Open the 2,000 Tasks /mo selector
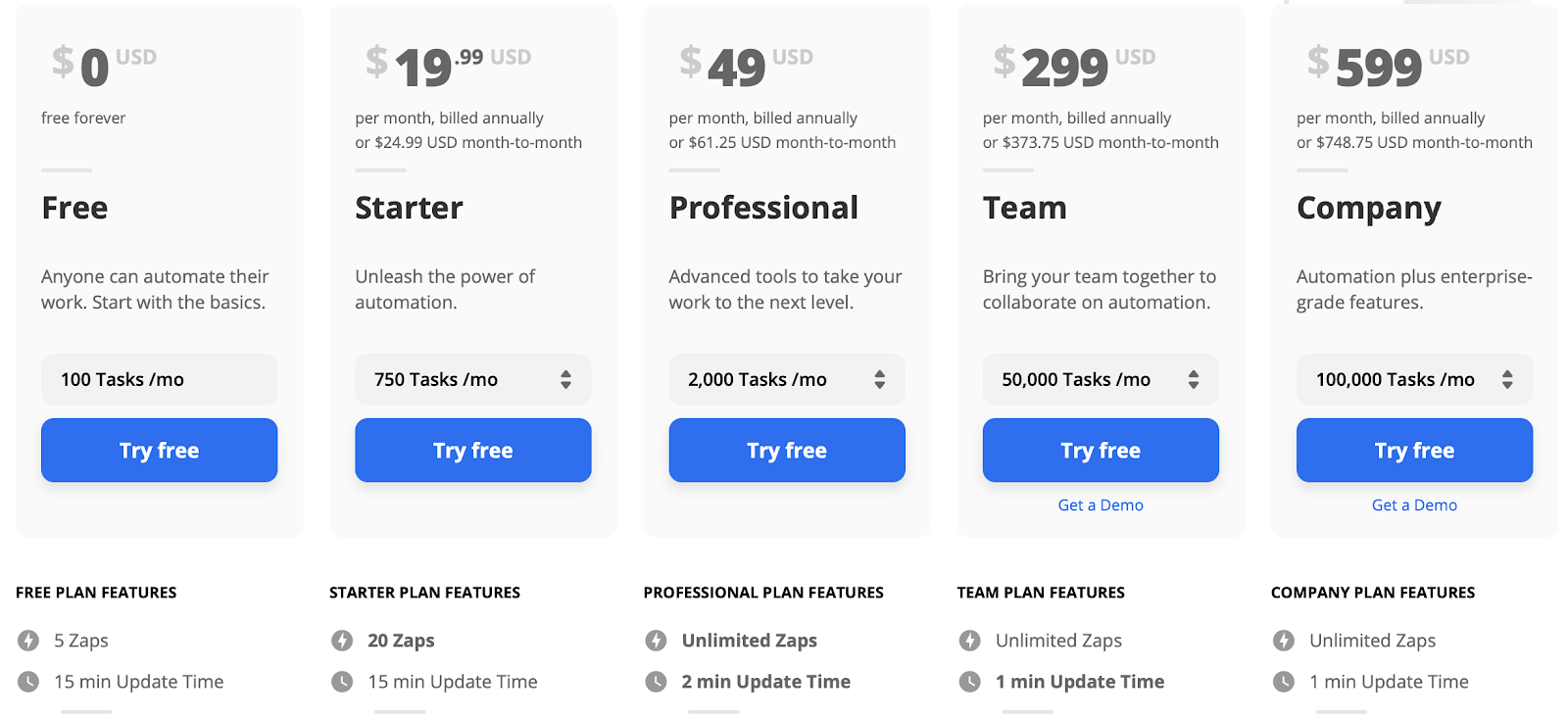The width and height of the screenshot is (1568, 719). [x=786, y=379]
